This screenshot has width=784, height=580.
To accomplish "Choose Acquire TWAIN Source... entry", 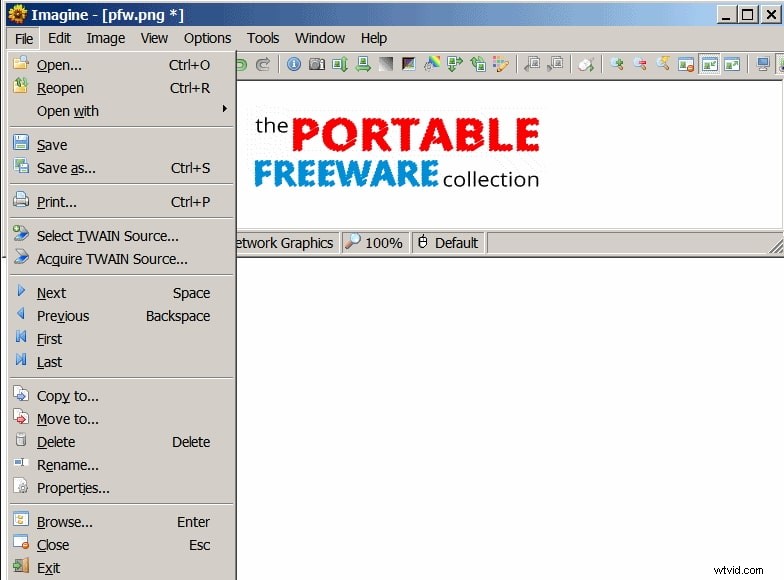I will coord(122,259).
